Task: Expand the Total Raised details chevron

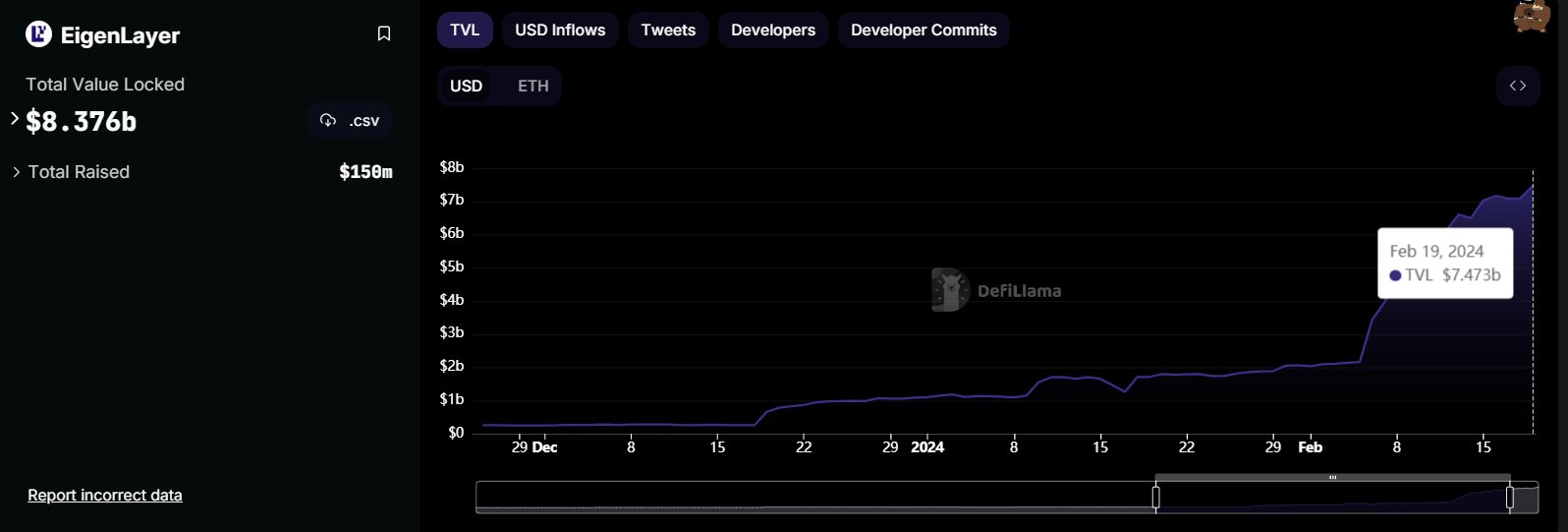Action: click(x=16, y=172)
